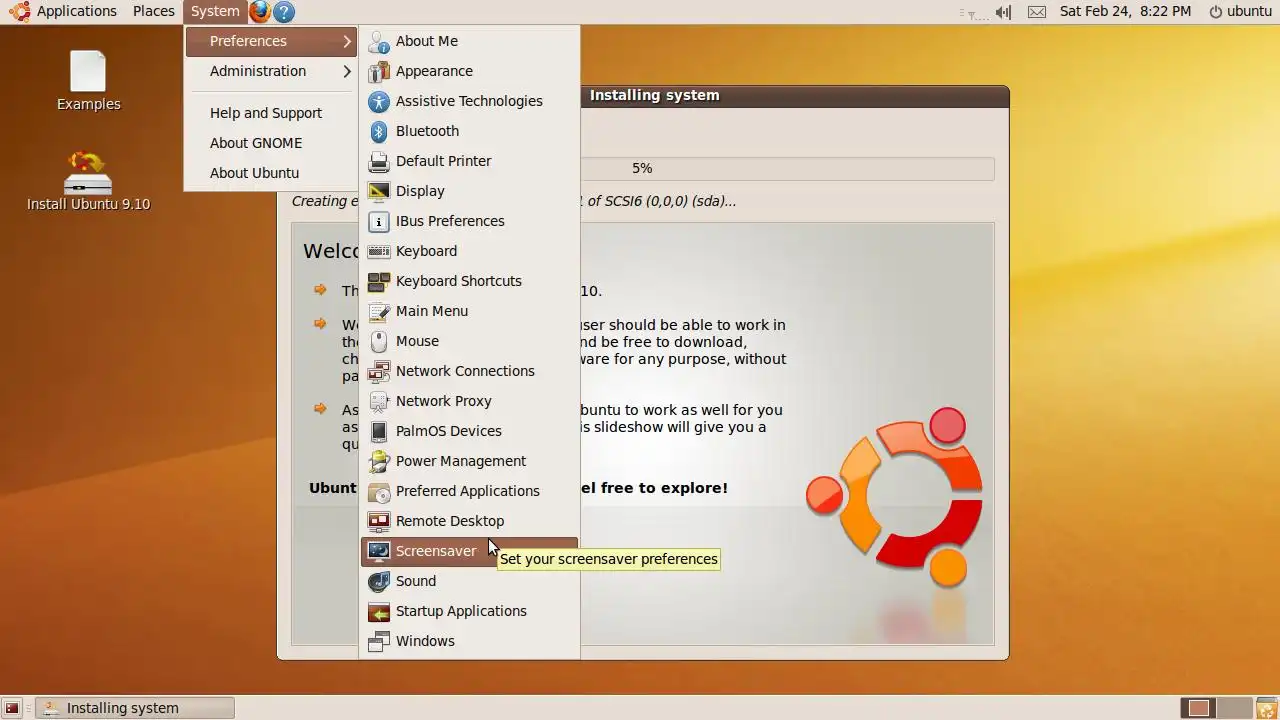Image resolution: width=1280 pixels, height=720 pixels.
Task: Click the Network Connections icon
Action: click(378, 371)
